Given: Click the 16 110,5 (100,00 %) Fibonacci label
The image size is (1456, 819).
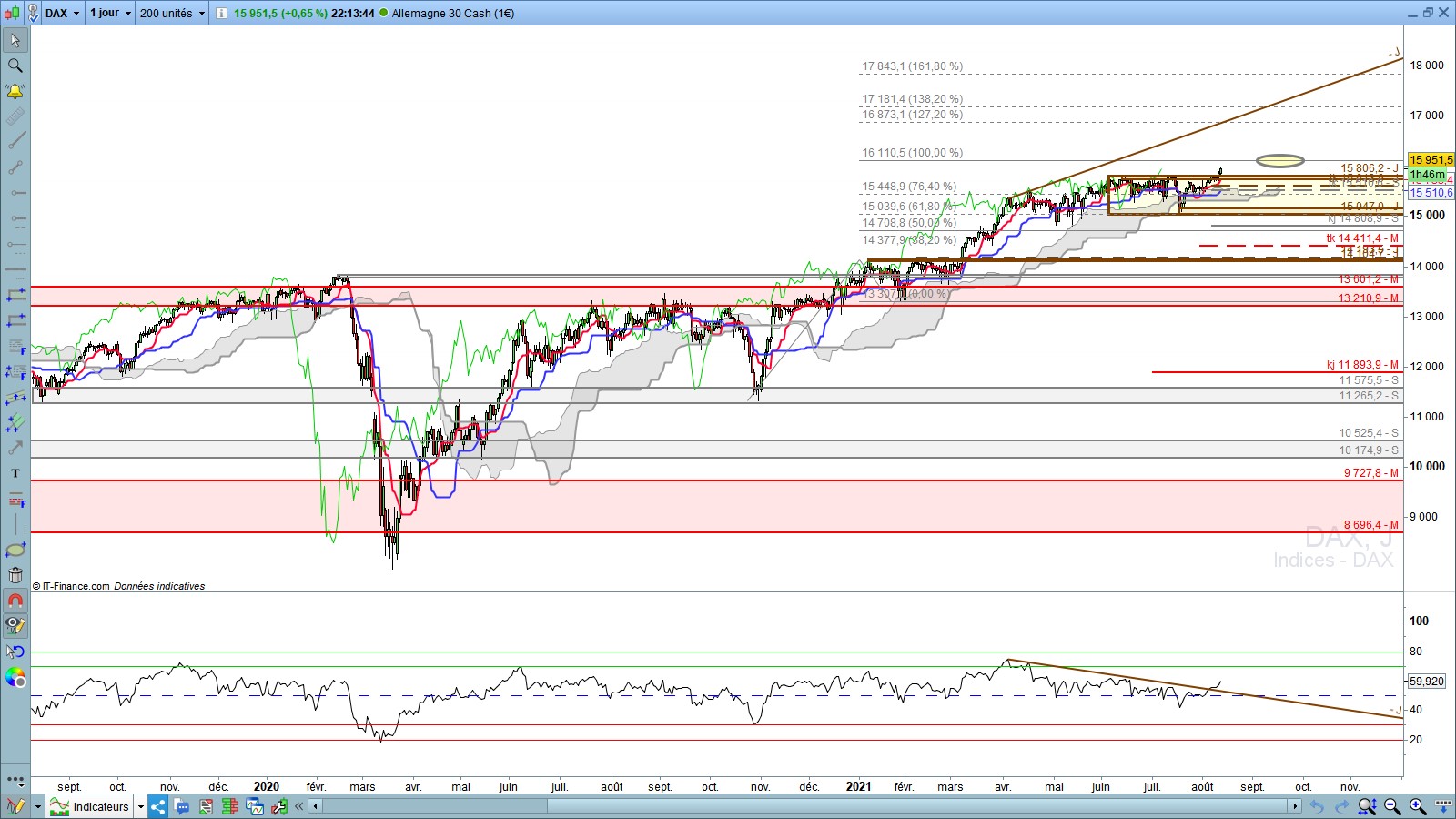Looking at the screenshot, I should [912, 153].
